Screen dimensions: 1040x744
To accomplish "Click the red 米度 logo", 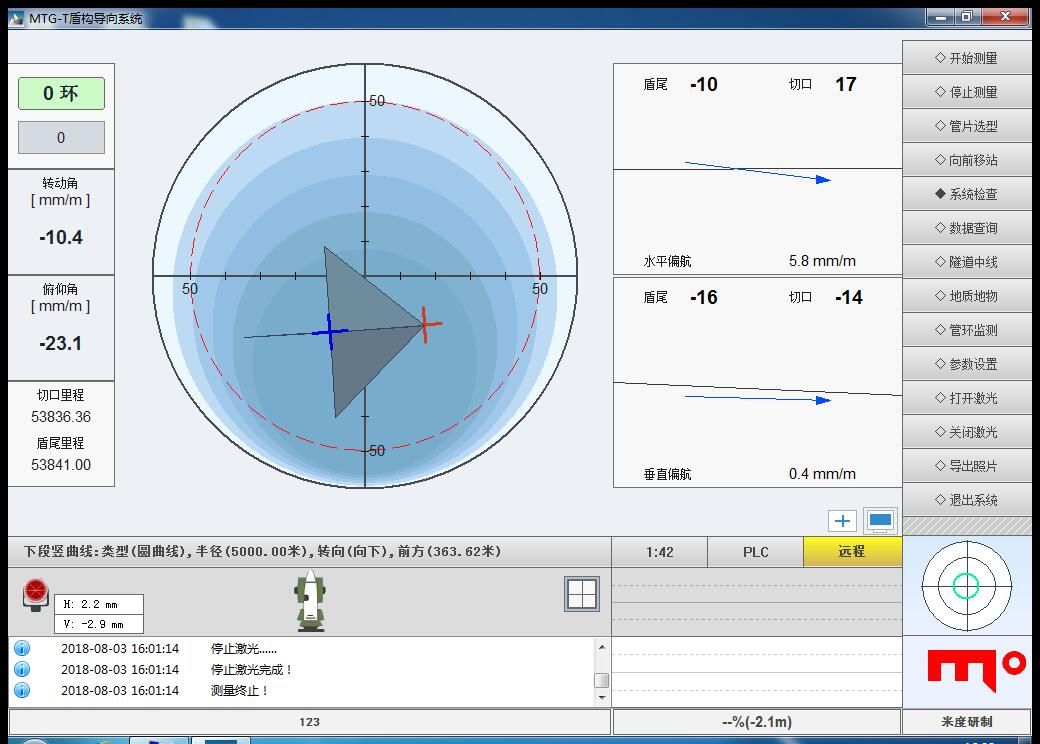I will point(976,669).
